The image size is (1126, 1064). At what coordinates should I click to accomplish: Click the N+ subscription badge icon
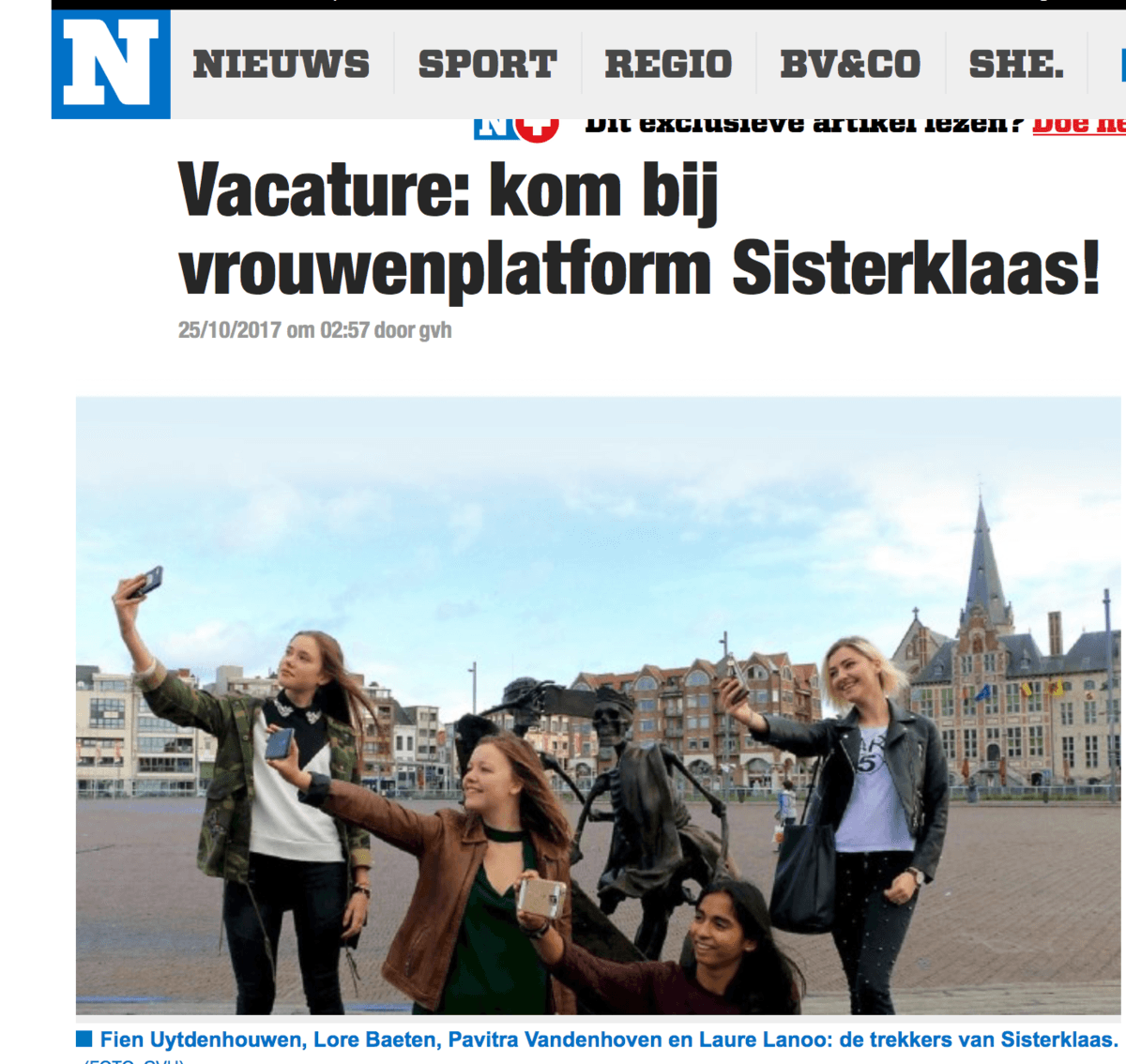pos(516,129)
